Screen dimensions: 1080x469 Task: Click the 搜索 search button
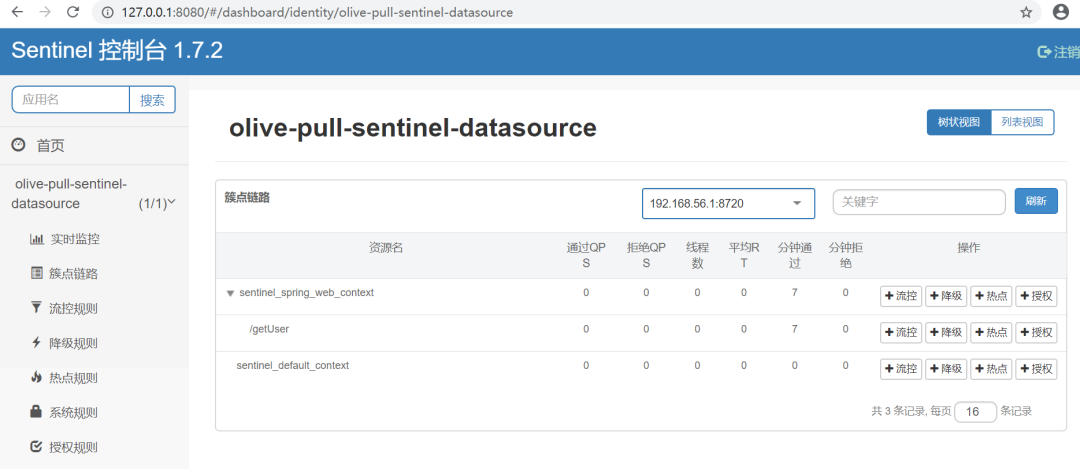click(152, 100)
